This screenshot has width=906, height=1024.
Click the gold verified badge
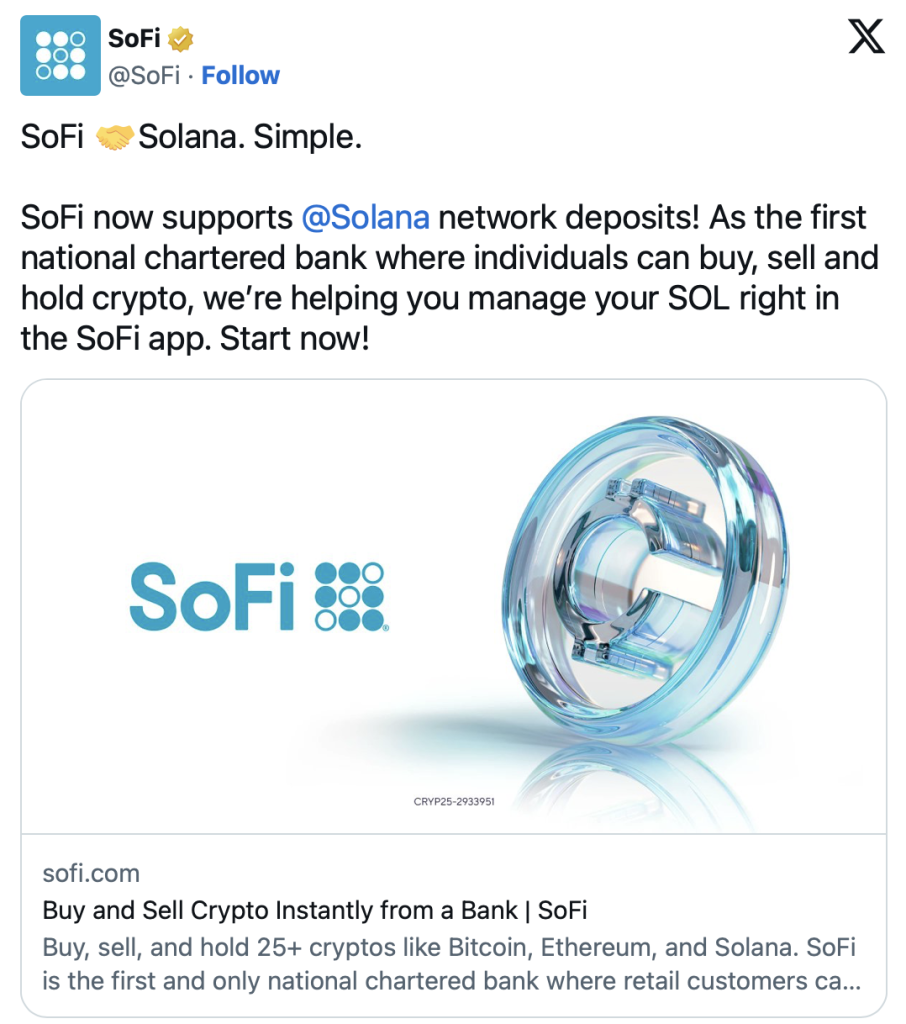point(180,40)
